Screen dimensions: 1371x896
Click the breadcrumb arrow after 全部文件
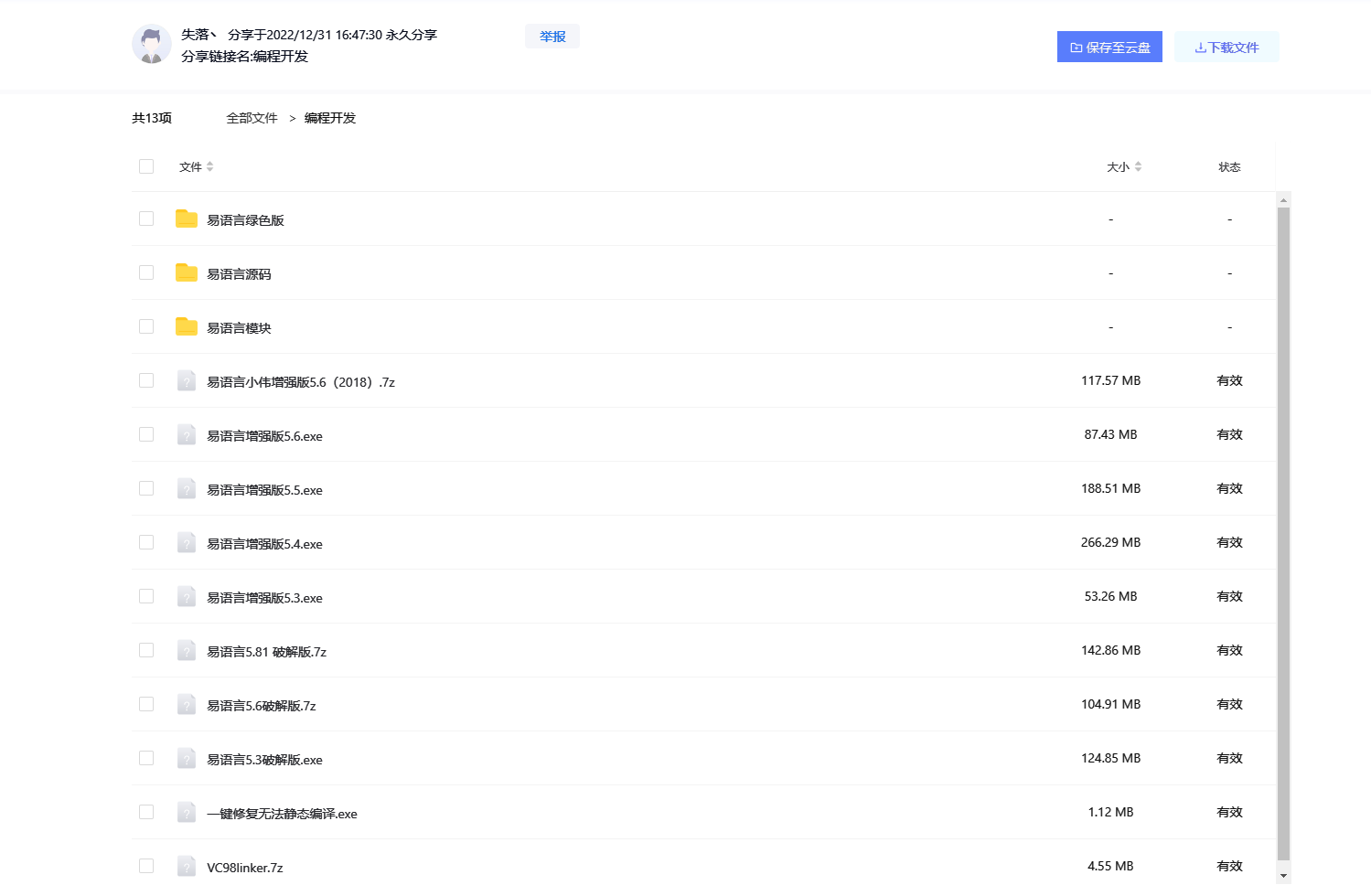pyautogui.click(x=291, y=118)
